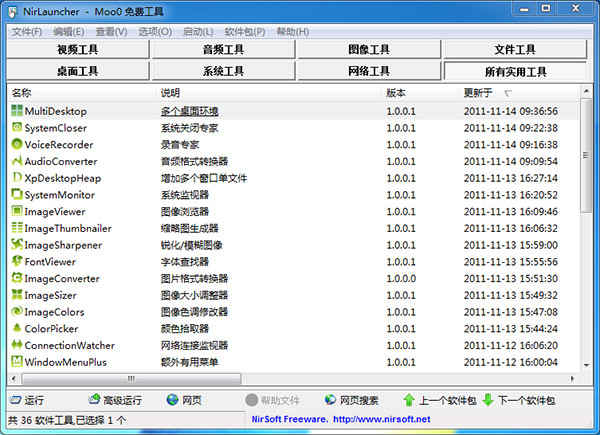Screen dimensions: 600x435
Task: Click date 2011-11-13 16:27:14 cell
Action: 511,178
